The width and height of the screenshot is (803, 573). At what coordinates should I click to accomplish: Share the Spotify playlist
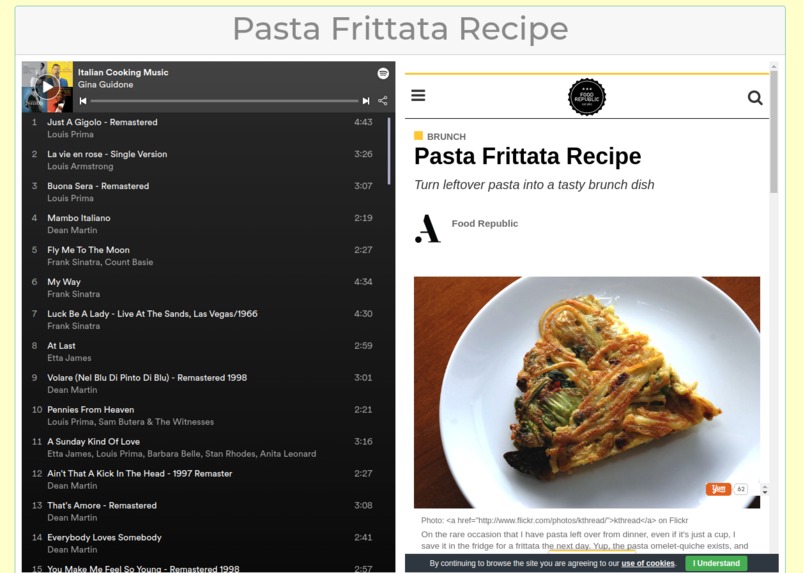coord(383,100)
